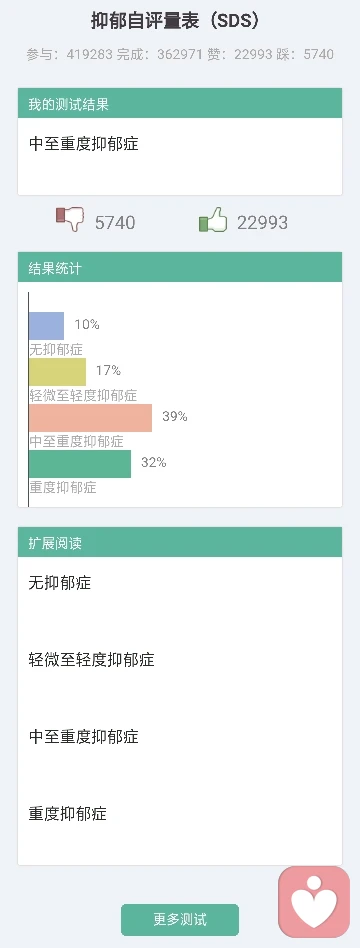Click the 扩展阅读 section header
This screenshot has height=948, width=360.
point(180,542)
